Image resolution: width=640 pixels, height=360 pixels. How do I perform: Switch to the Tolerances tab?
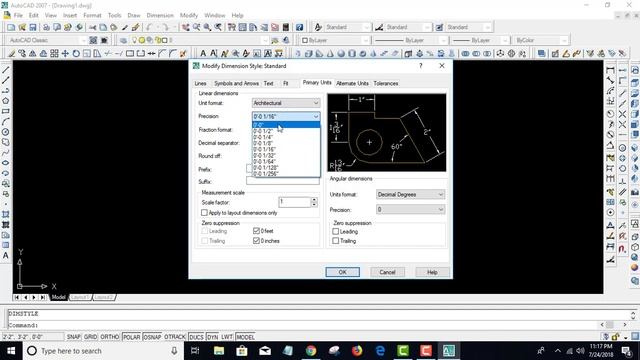point(386,83)
